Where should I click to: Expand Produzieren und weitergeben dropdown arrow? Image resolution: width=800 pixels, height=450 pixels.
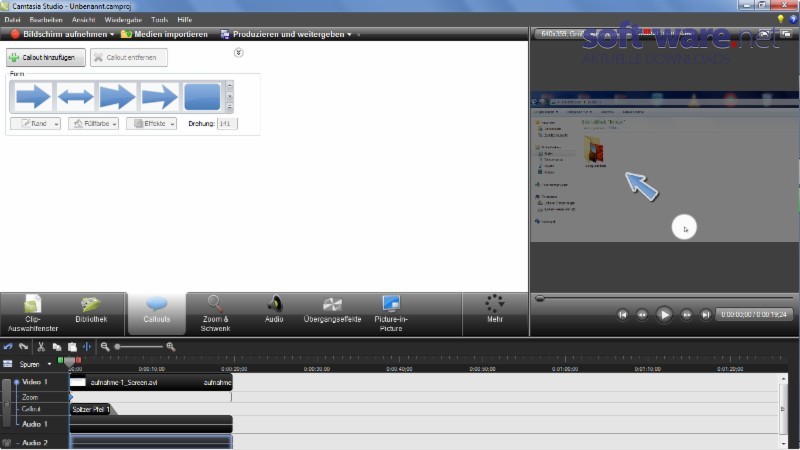[349, 35]
